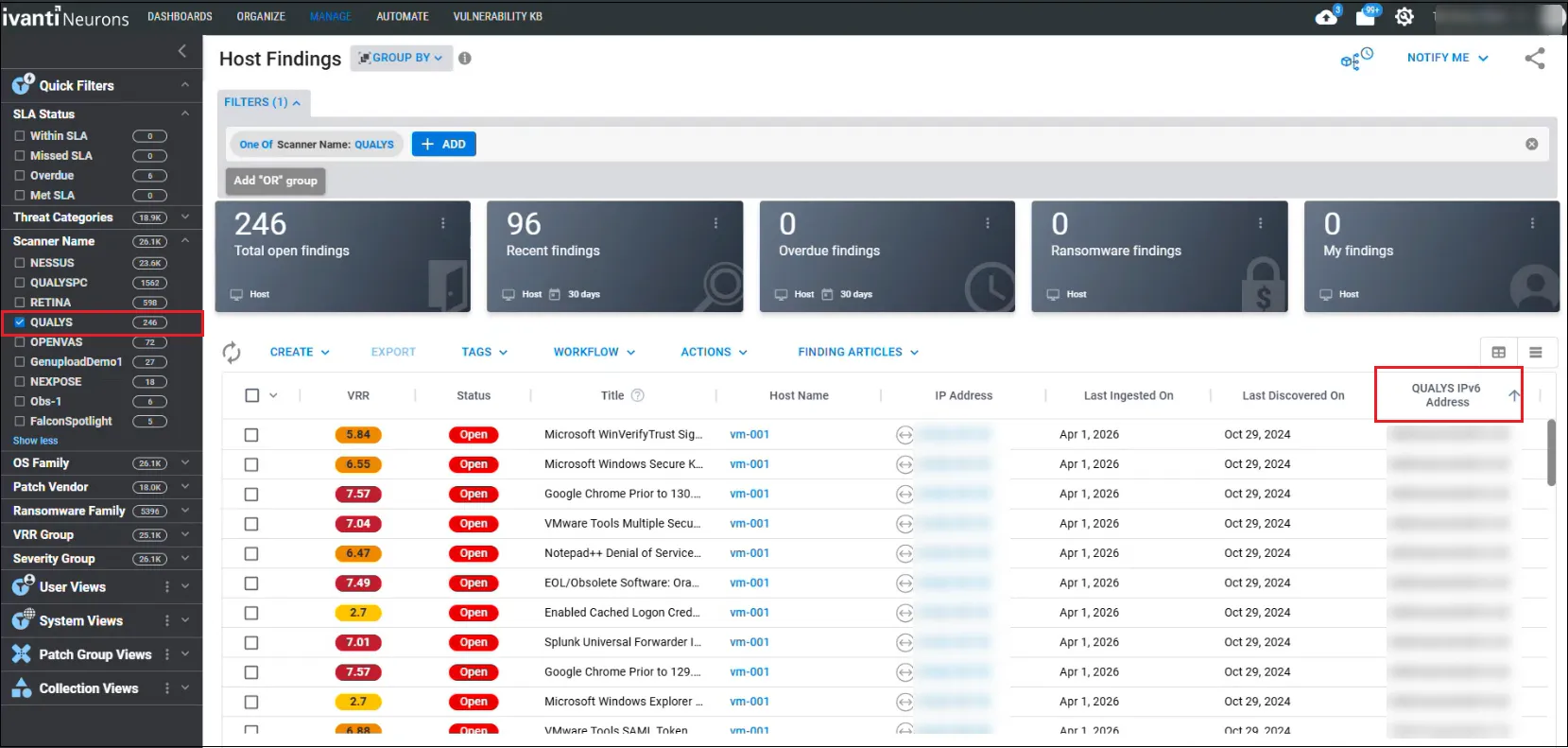This screenshot has width=1568, height=748.
Task: Open the CREATE dropdown
Action: click(300, 352)
